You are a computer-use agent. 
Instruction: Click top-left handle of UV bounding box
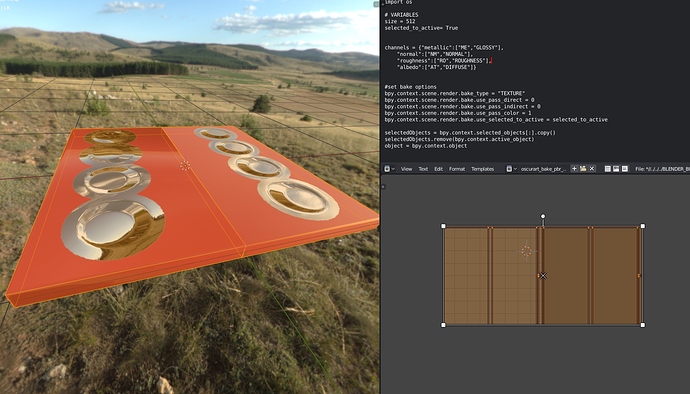pyautogui.click(x=444, y=226)
